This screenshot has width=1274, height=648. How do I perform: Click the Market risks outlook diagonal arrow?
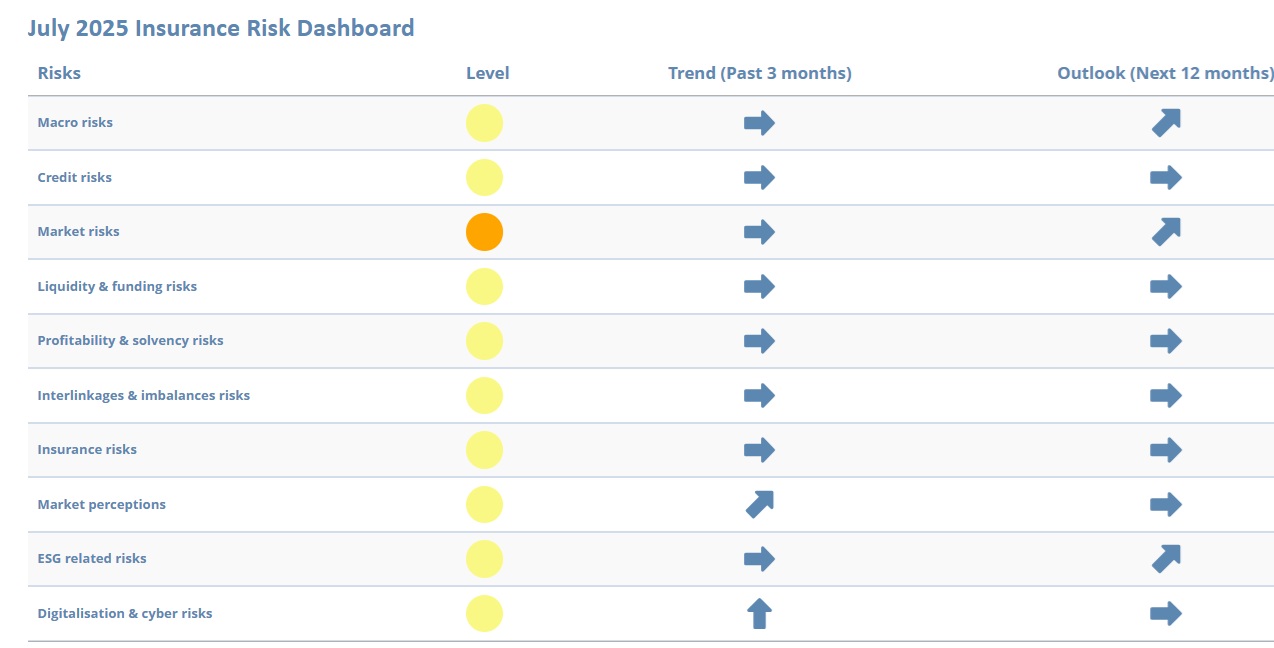click(1166, 232)
